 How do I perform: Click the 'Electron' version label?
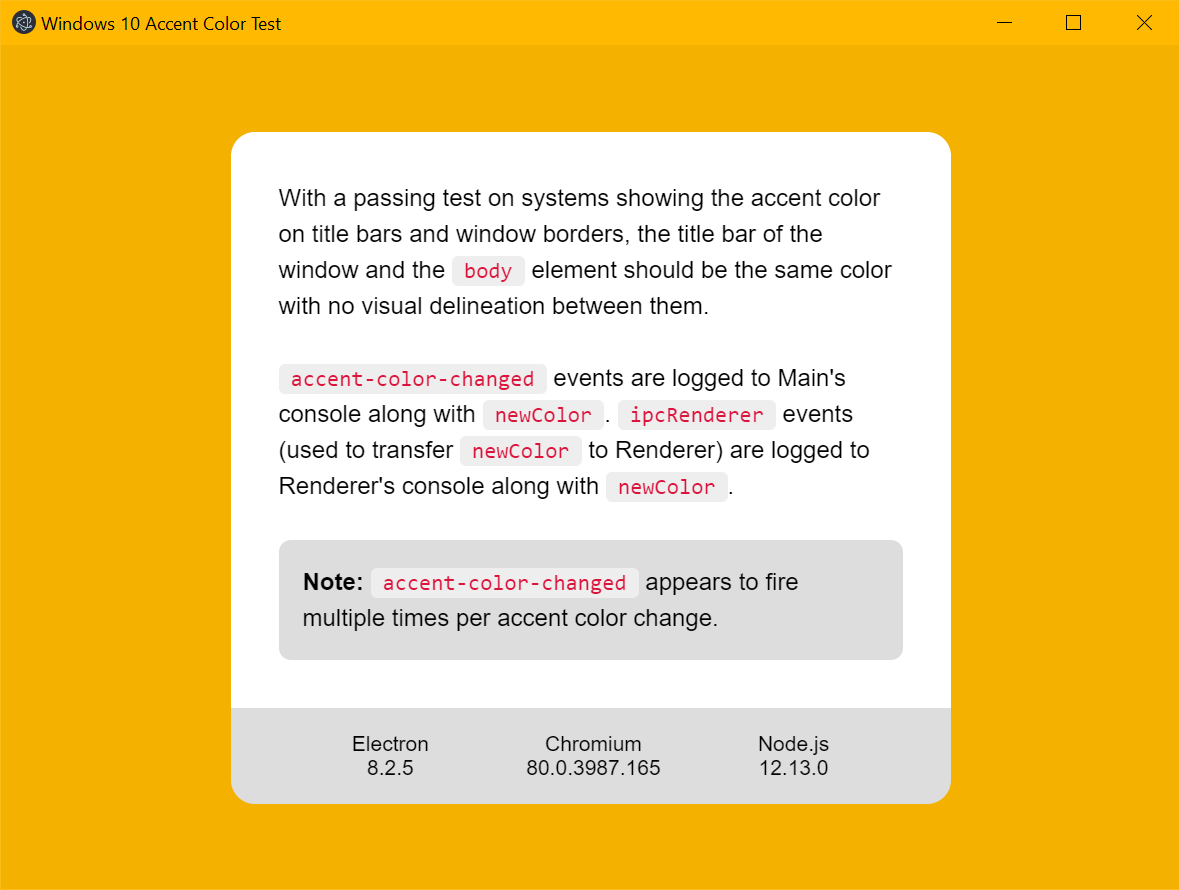[390, 743]
